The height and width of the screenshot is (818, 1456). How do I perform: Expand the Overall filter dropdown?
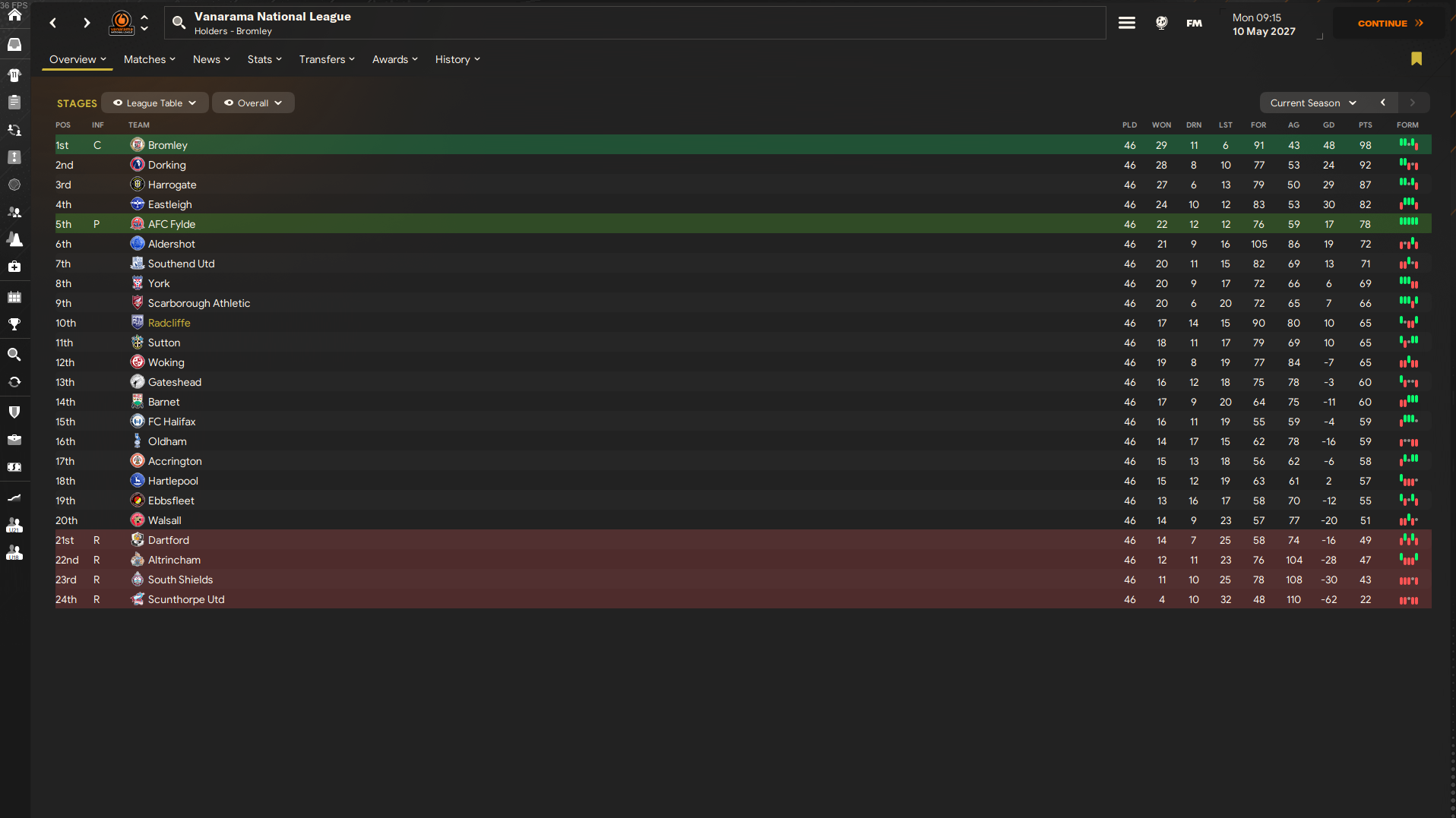coord(253,103)
